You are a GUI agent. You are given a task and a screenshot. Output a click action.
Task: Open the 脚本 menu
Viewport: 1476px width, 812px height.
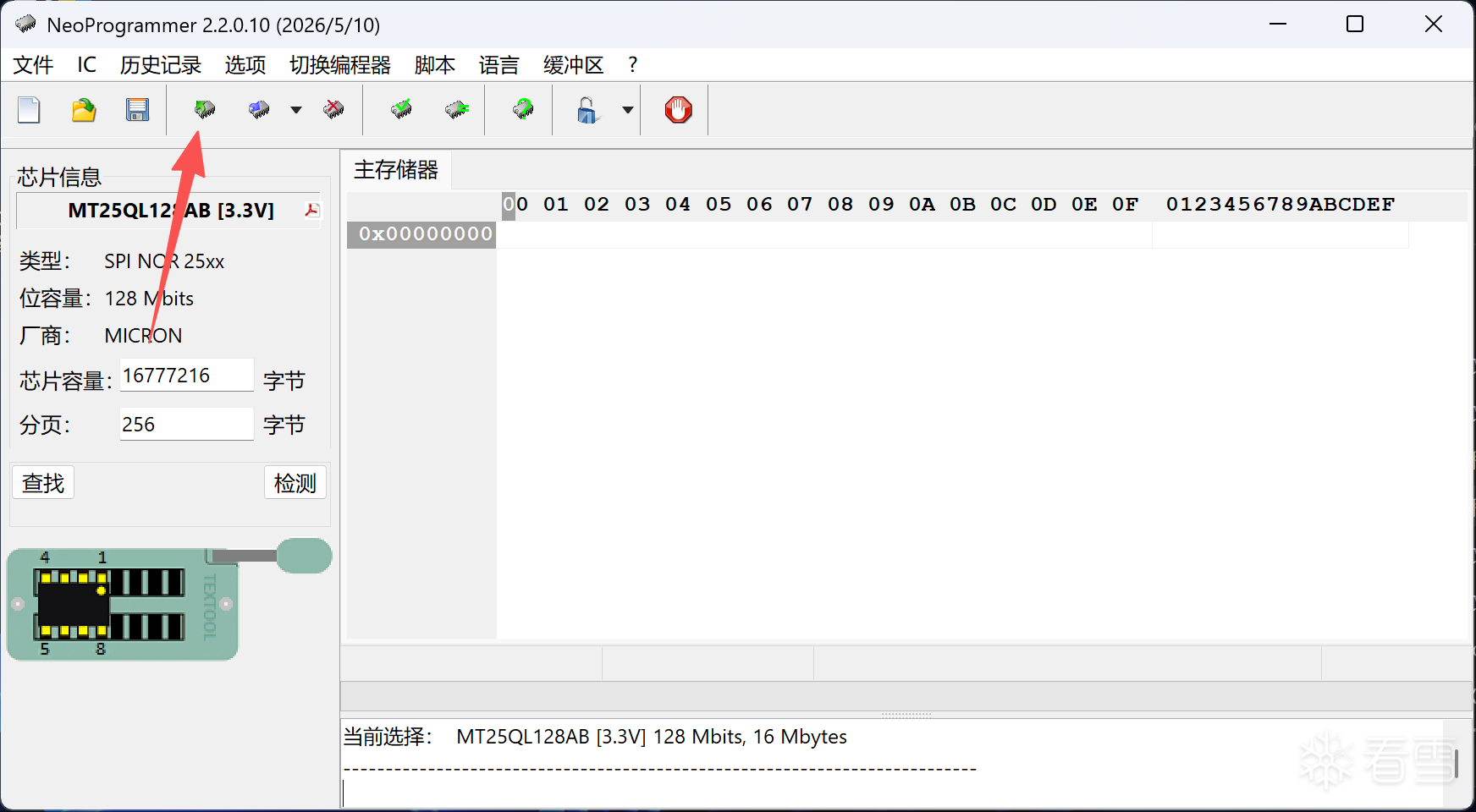435,65
